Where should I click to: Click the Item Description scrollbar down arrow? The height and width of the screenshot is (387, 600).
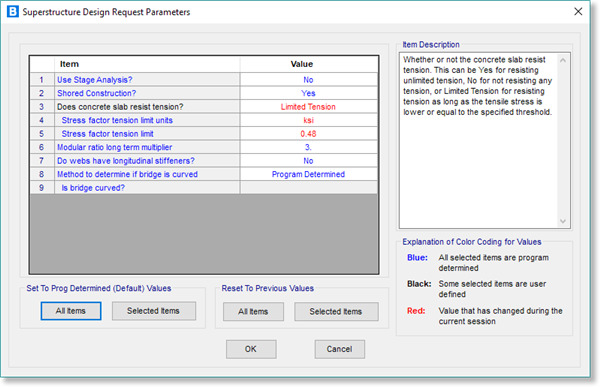[562, 221]
